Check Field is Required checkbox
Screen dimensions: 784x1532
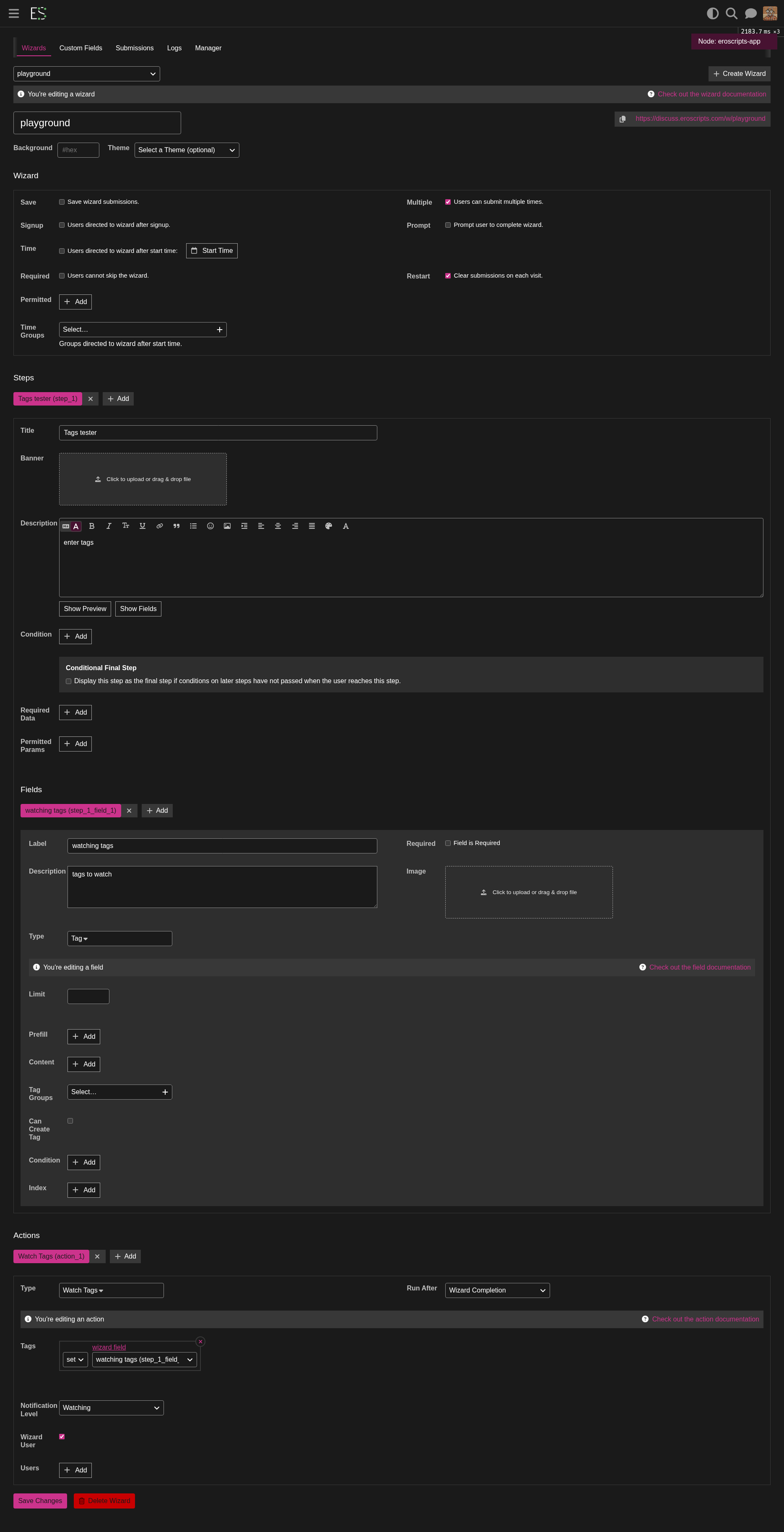448,843
